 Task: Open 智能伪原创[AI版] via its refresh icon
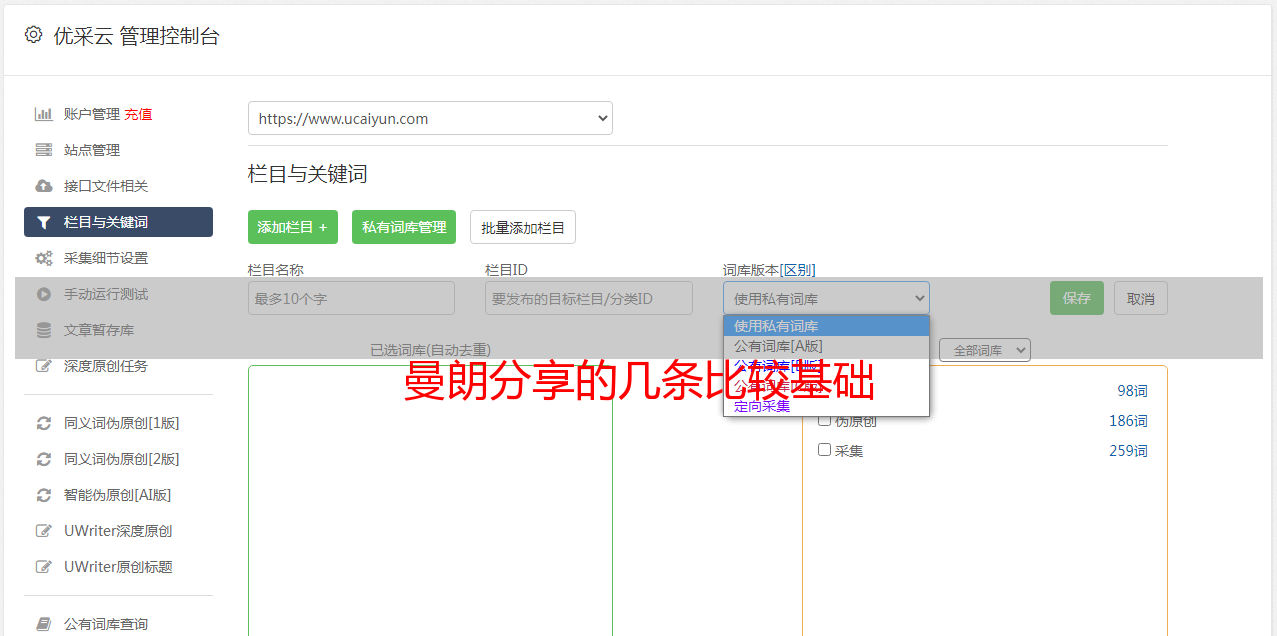[44, 495]
